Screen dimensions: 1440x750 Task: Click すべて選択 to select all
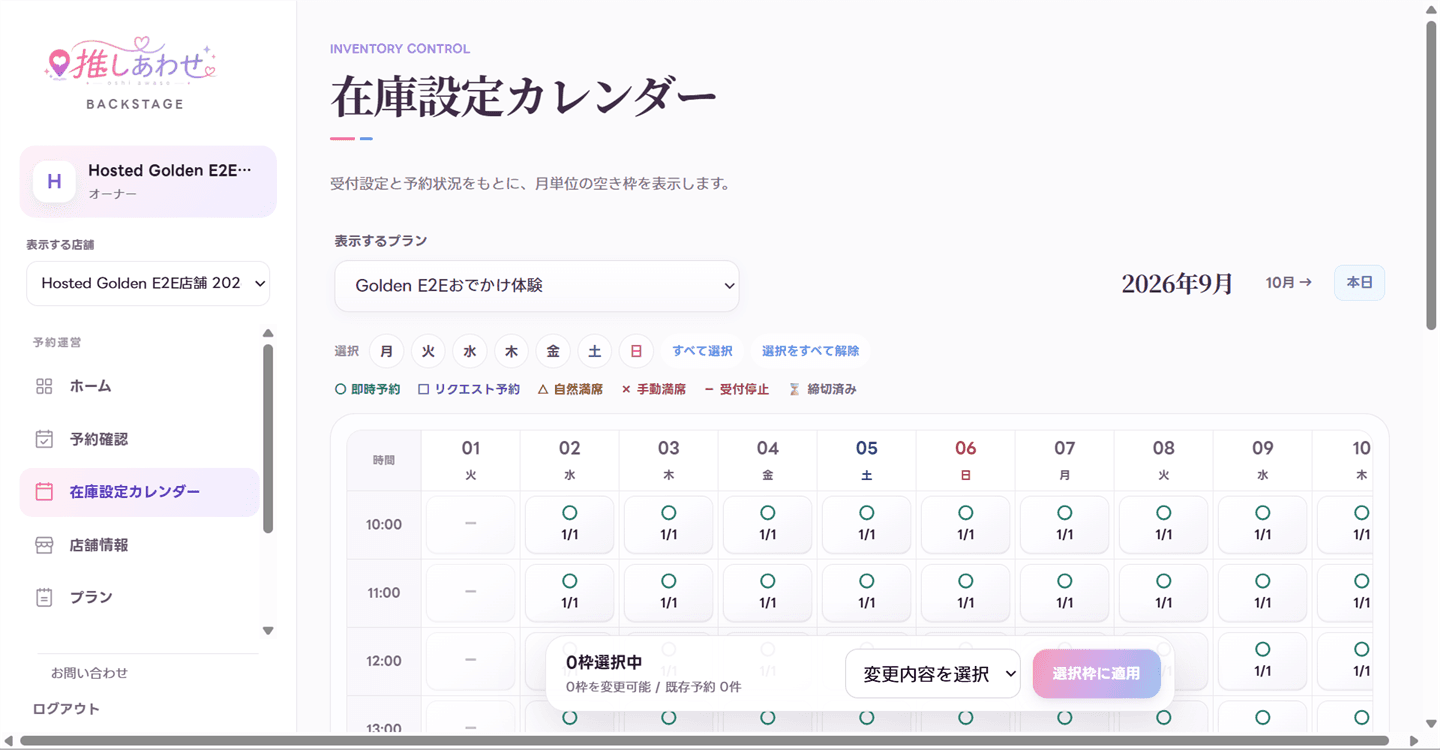702,351
